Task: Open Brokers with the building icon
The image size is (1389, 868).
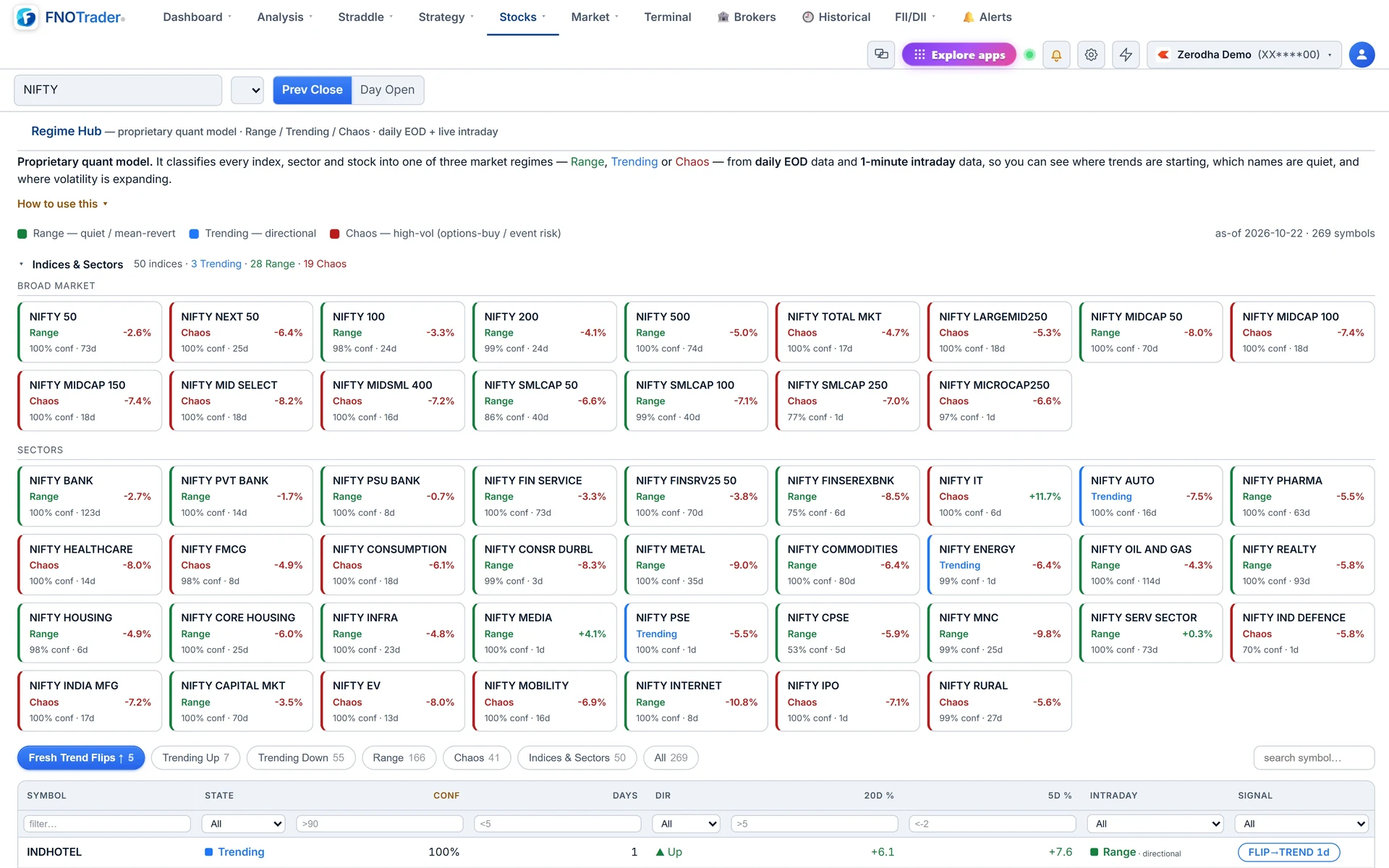Action: click(x=746, y=17)
